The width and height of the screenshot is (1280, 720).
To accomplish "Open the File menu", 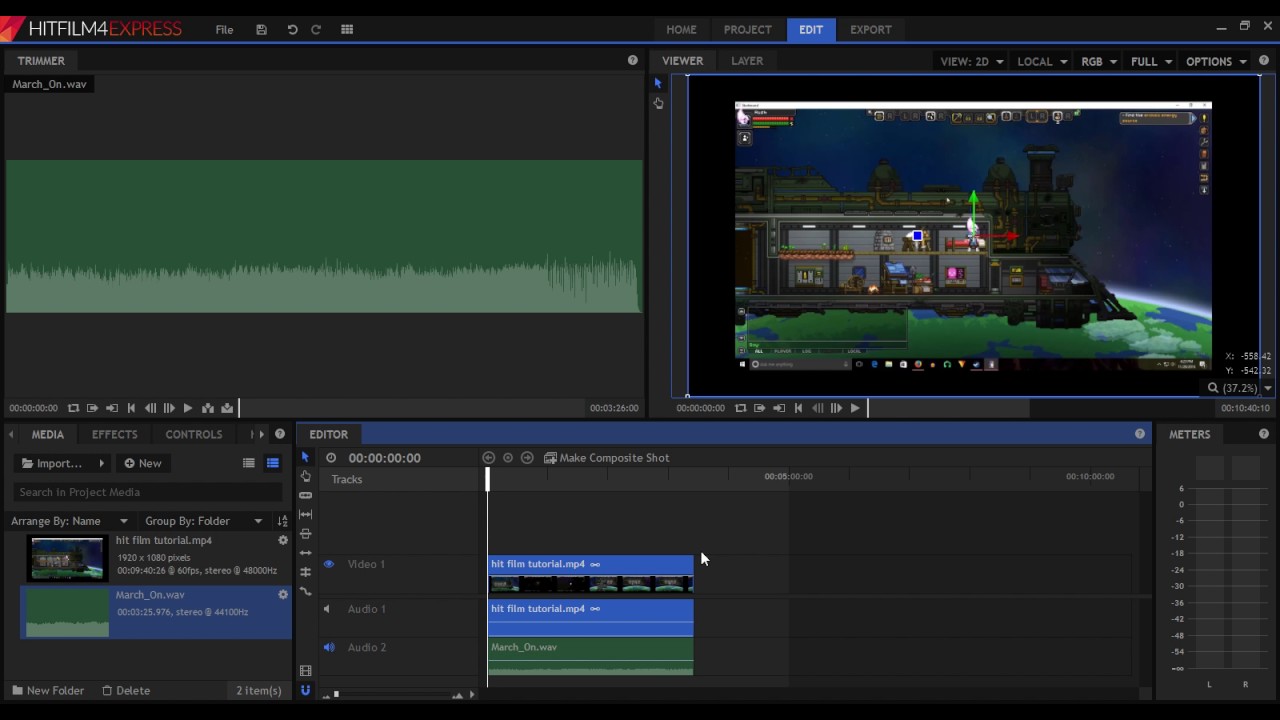I will [224, 30].
